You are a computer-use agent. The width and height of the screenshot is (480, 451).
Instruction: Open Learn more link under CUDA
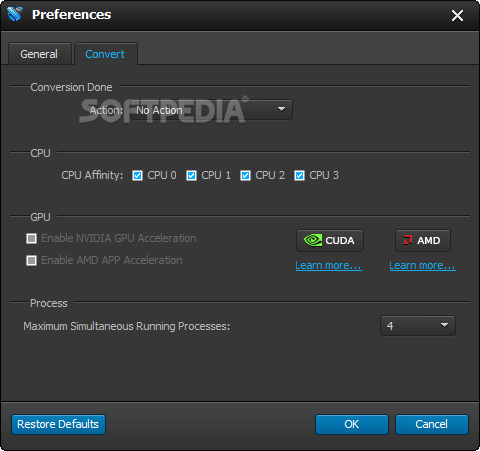point(328,265)
